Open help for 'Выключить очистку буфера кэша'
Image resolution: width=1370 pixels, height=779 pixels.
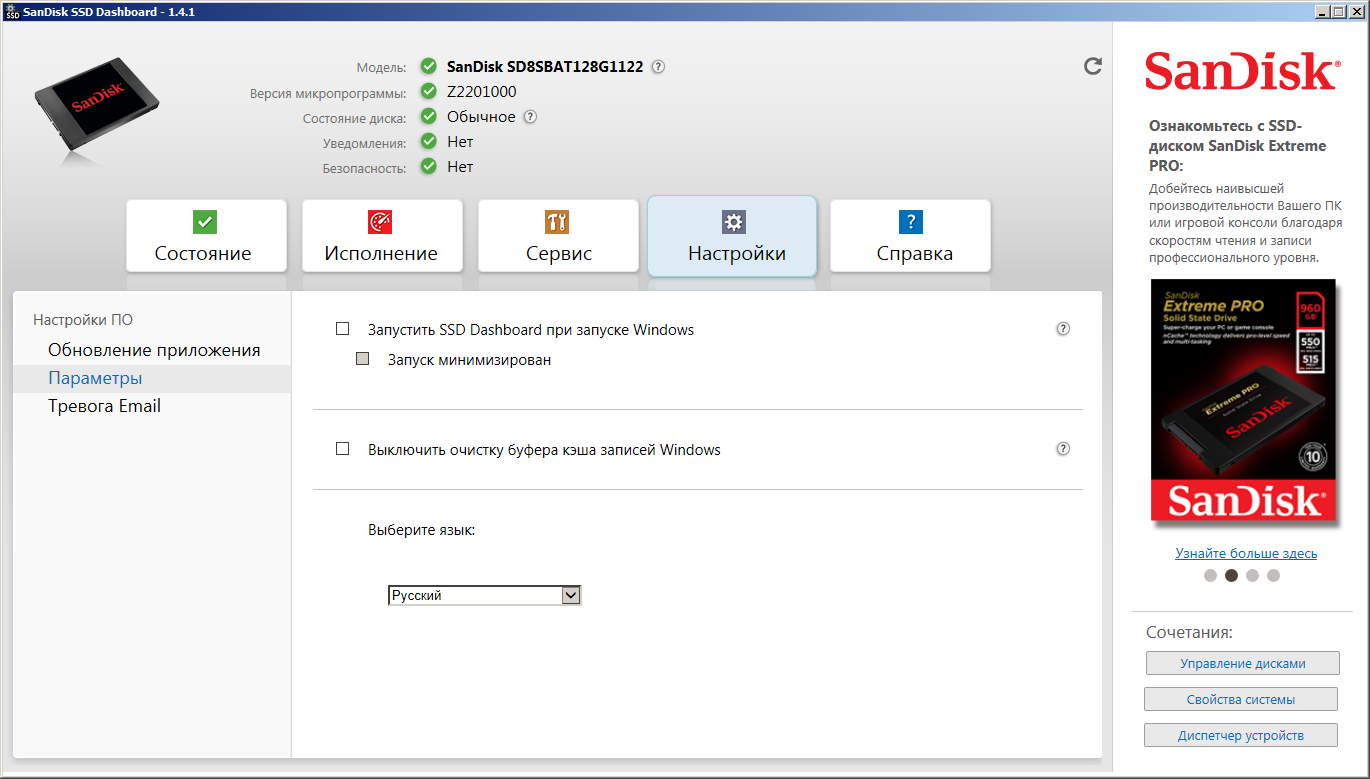(1063, 449)
